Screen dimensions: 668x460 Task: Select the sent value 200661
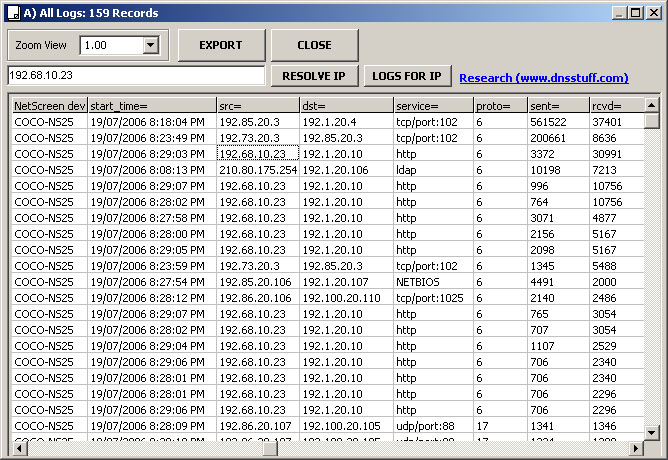(x=559, y=138)
